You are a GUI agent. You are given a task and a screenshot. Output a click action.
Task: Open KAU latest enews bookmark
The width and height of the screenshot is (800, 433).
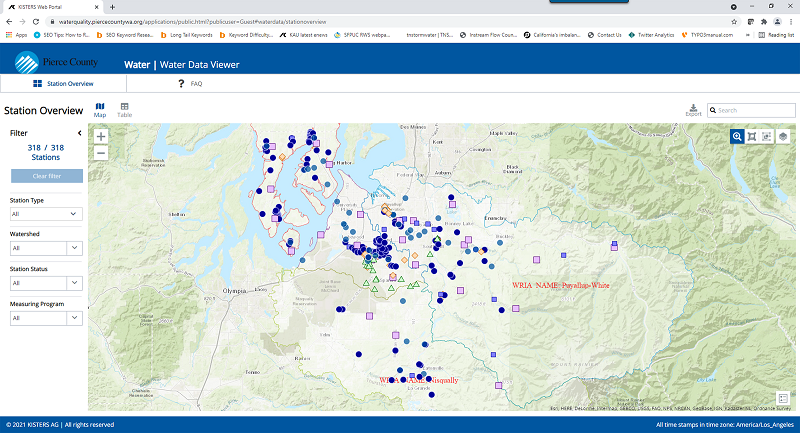304,35
